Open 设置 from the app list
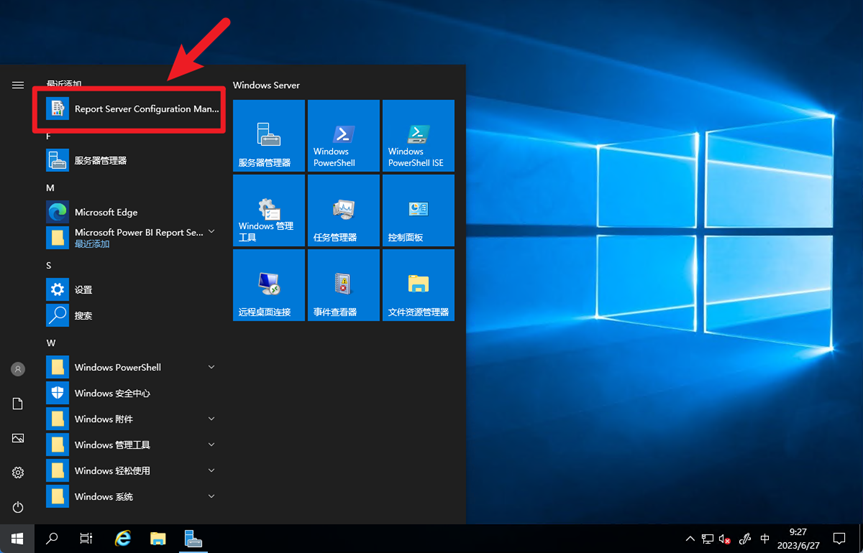The height and width of the screenshot is (553, 863). click(x=83, y=290)
